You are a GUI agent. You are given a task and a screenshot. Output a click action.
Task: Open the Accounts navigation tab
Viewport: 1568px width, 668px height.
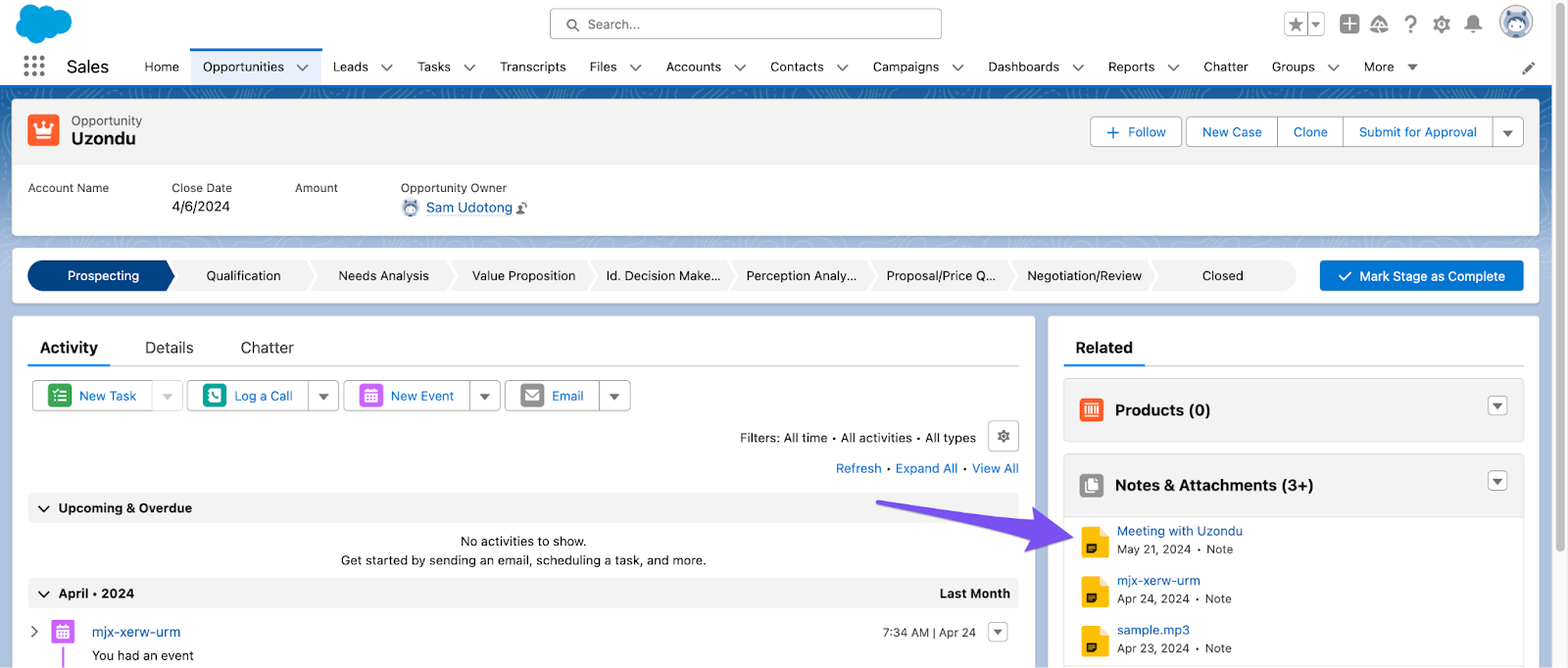[693, 67]
